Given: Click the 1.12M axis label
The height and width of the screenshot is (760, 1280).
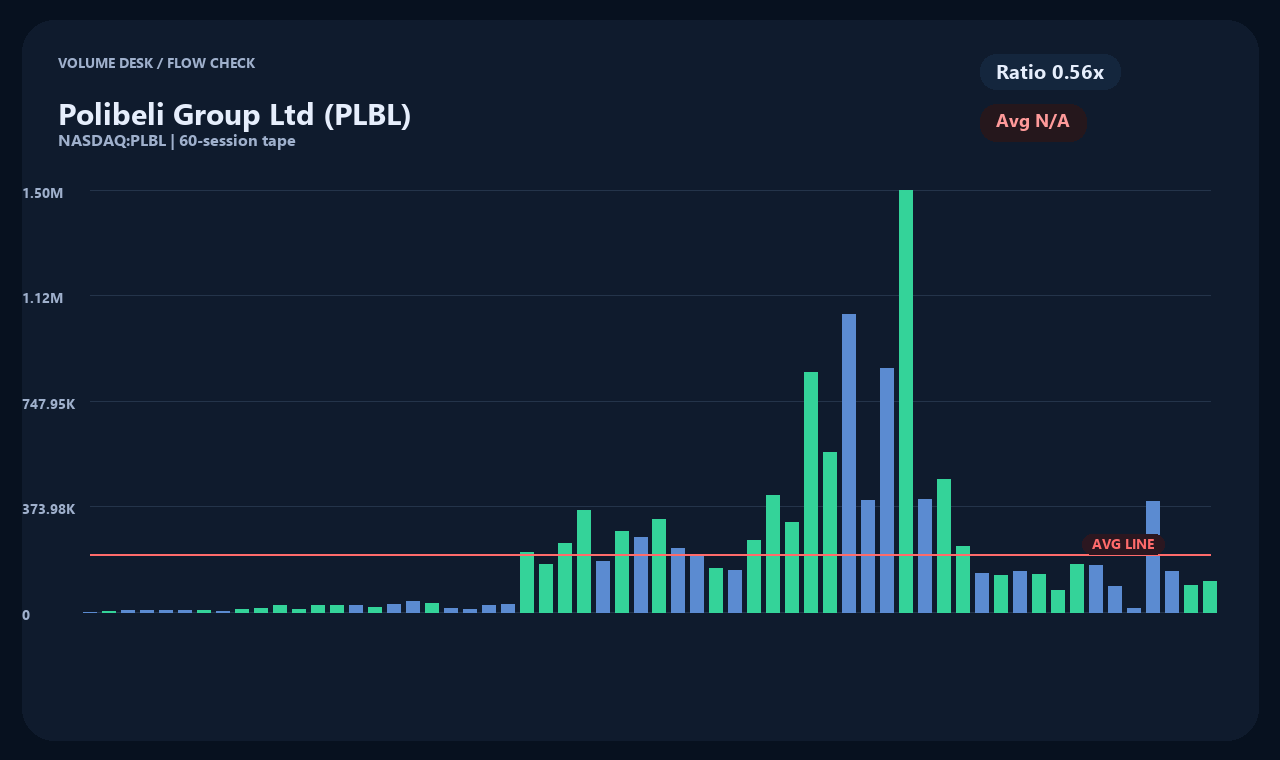Looking at the screenshot, I should coord(43,298).
